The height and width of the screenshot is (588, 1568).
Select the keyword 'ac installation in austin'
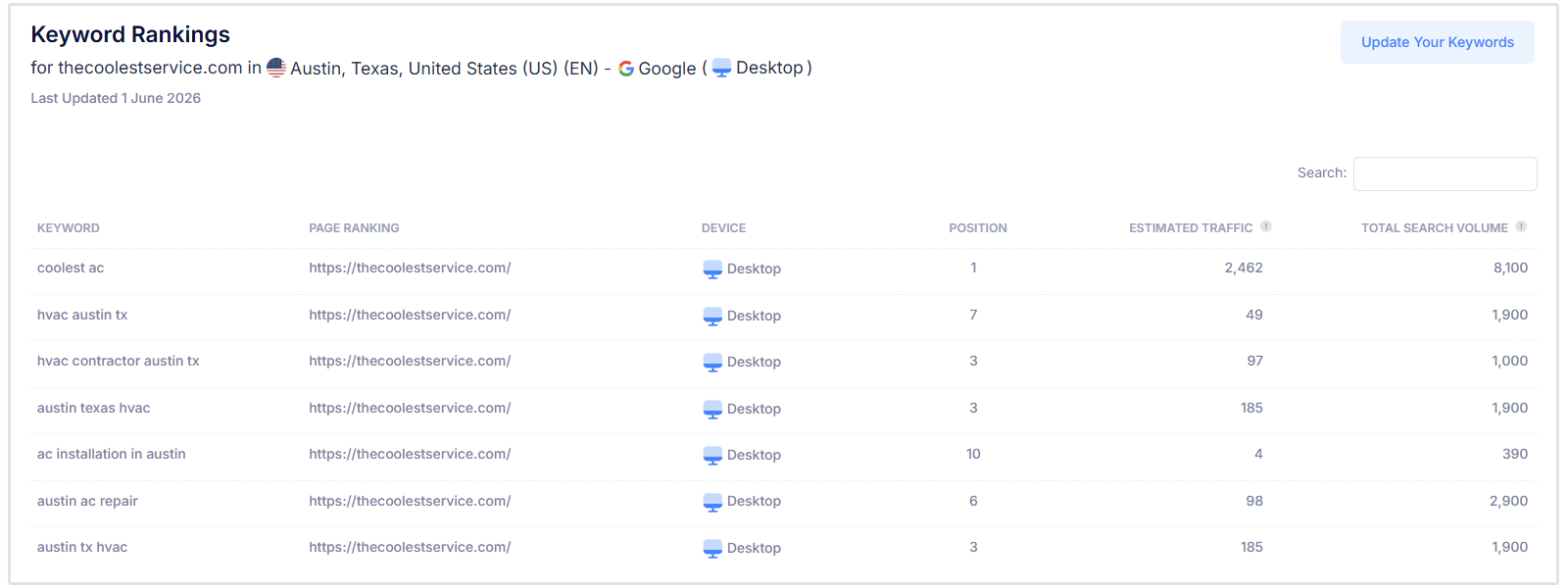[x=112, y=454]
